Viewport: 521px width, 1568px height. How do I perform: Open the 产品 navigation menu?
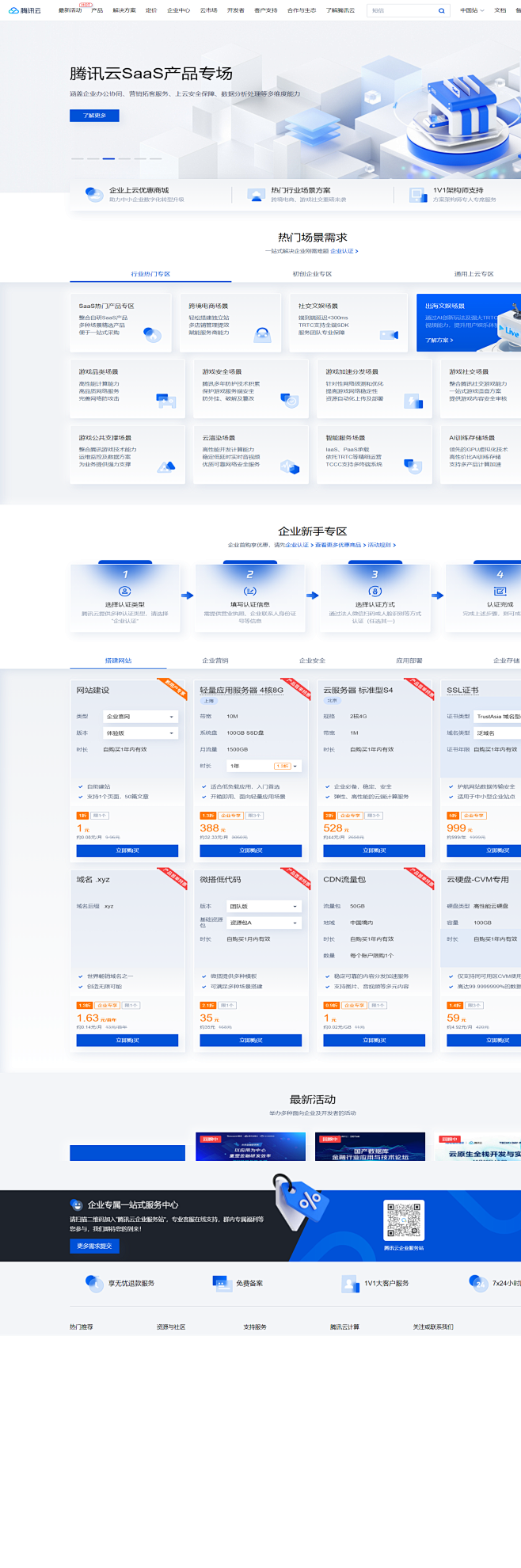click(x=97, y=11)
